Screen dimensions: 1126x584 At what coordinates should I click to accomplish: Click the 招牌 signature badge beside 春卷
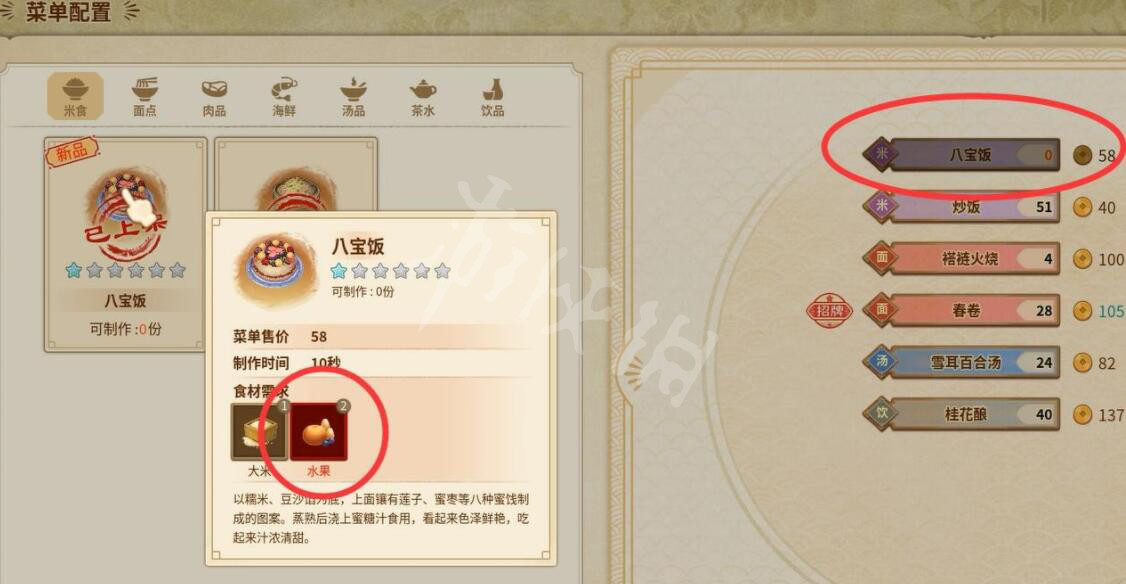[829, 311]
